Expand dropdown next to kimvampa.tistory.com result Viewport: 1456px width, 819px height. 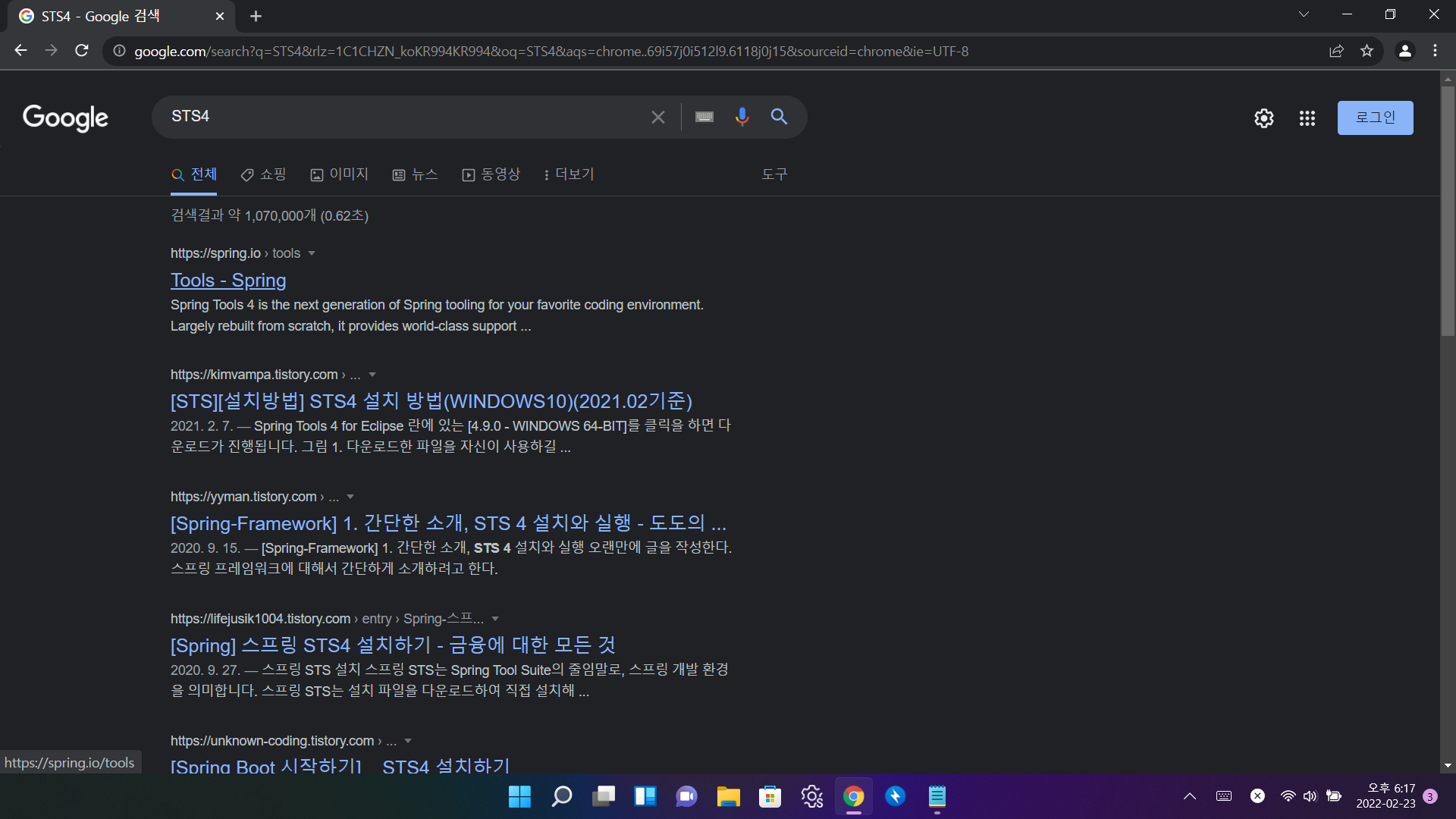(x=372, y=375)
